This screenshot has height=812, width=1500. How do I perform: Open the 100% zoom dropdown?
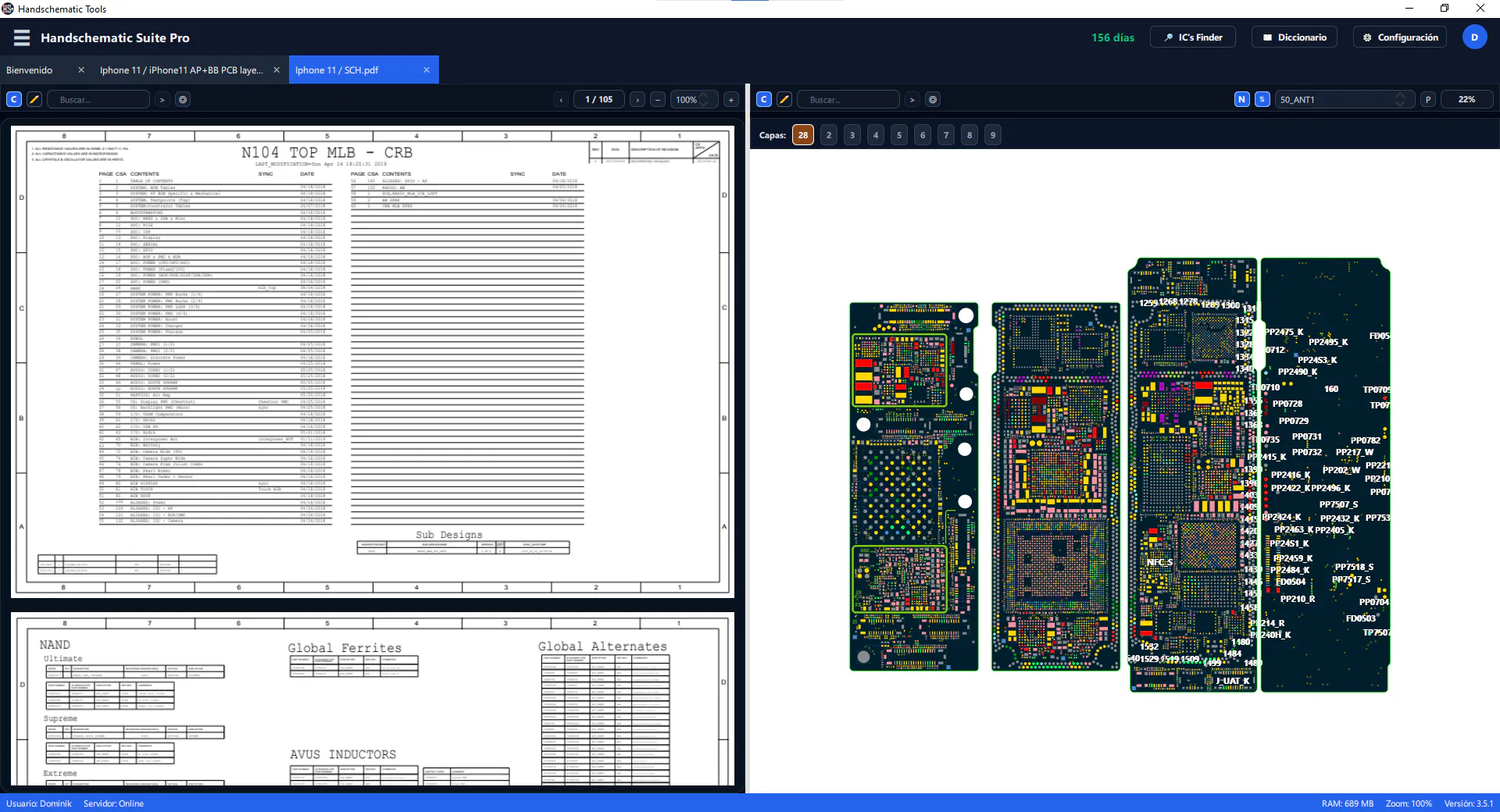point(694,99)
